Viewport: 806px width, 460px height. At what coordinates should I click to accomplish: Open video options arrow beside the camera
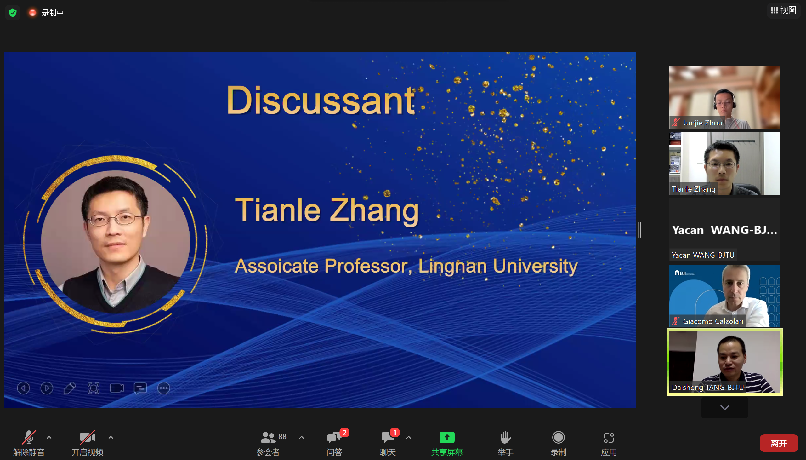coord(111,438)
